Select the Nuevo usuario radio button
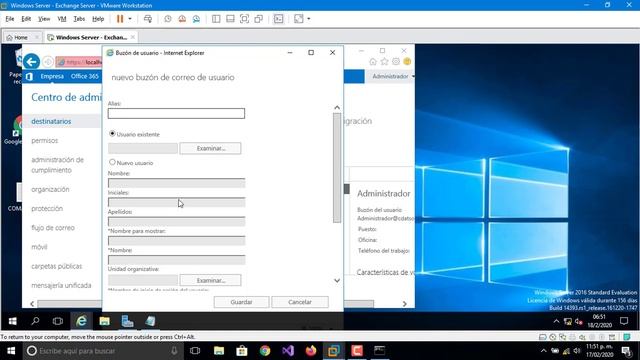The image size is (640, 360). click(x=112, y=162)
